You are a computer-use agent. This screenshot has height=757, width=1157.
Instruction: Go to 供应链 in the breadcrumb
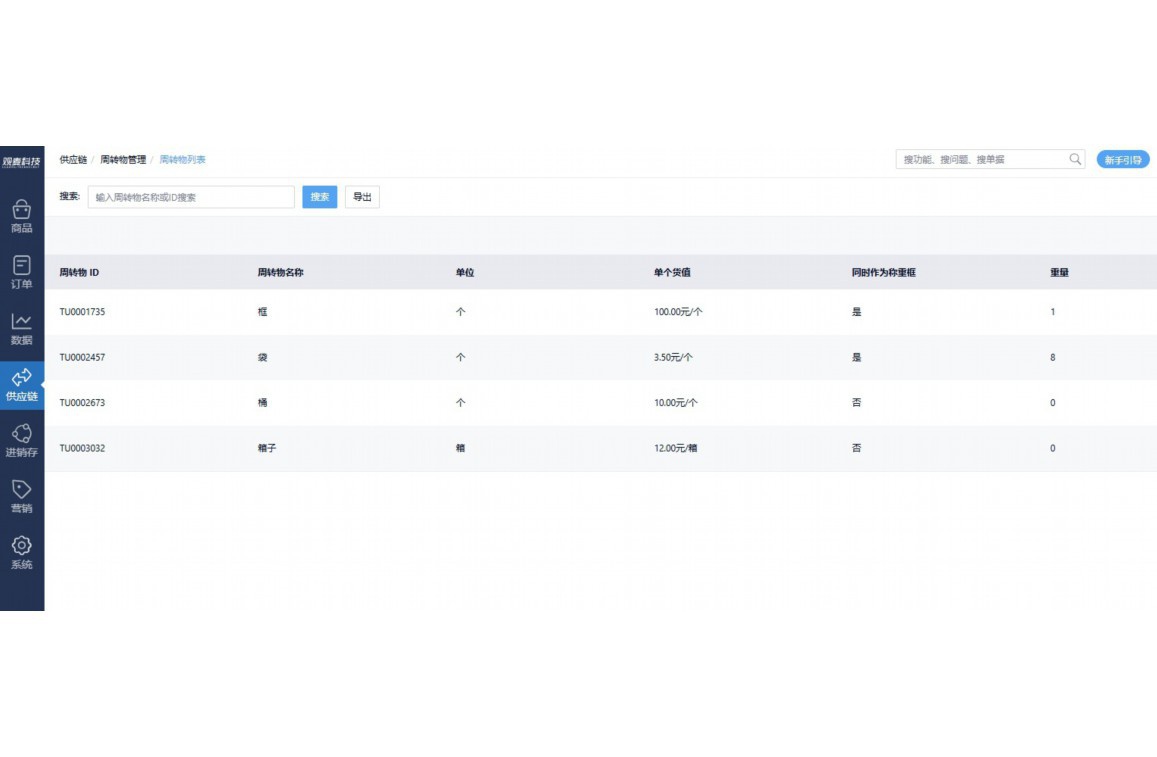(x=73, y=160)
